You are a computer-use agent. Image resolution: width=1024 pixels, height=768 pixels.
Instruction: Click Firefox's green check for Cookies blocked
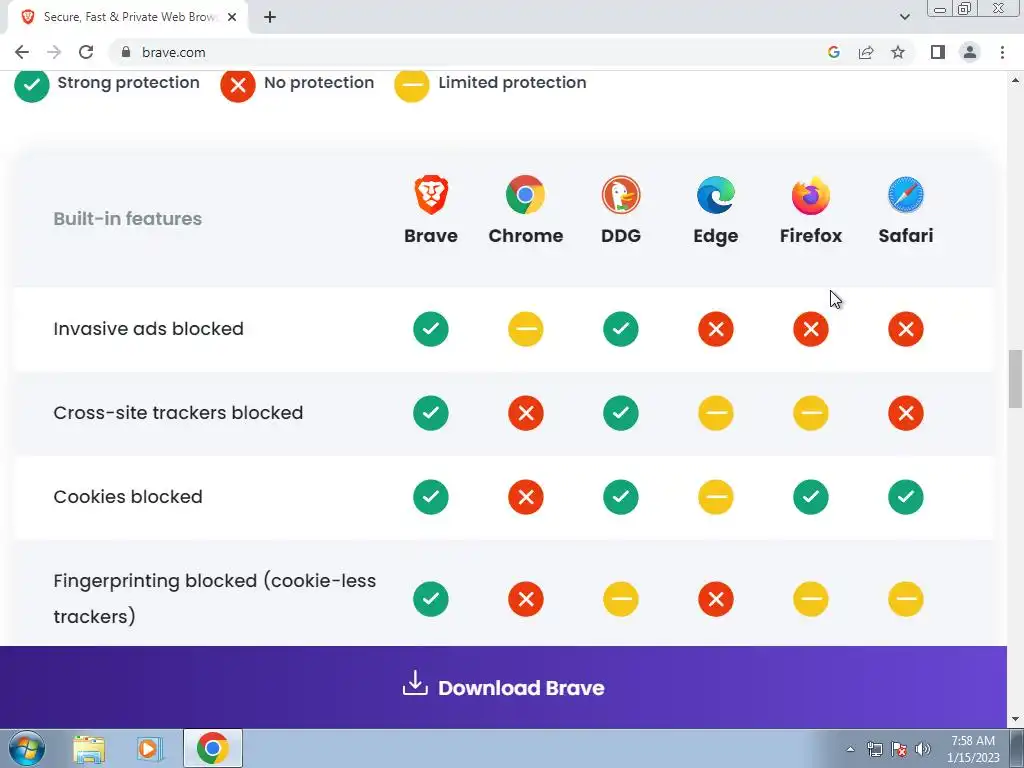click(810, 497)
